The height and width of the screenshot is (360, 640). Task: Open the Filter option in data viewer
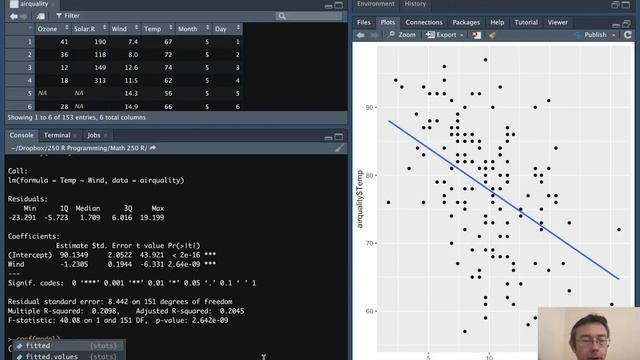(x=68, y=16)
